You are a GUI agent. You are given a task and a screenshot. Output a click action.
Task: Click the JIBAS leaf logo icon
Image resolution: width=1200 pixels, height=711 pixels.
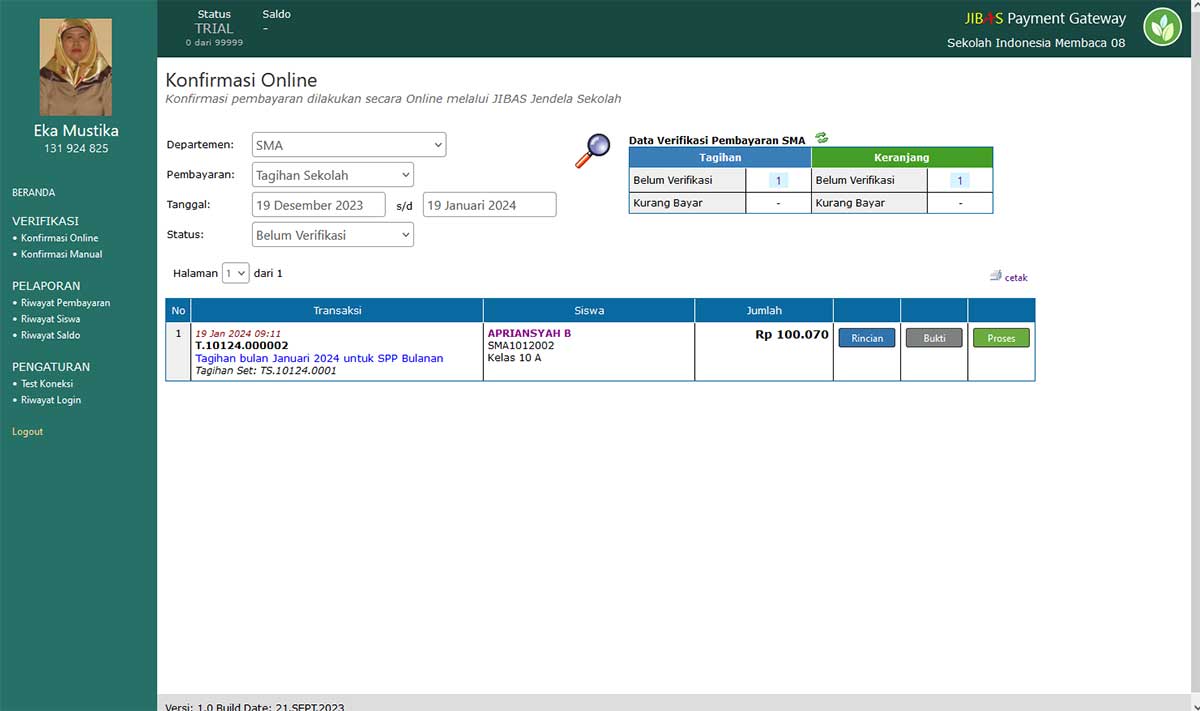click(x=1162, y=27)
